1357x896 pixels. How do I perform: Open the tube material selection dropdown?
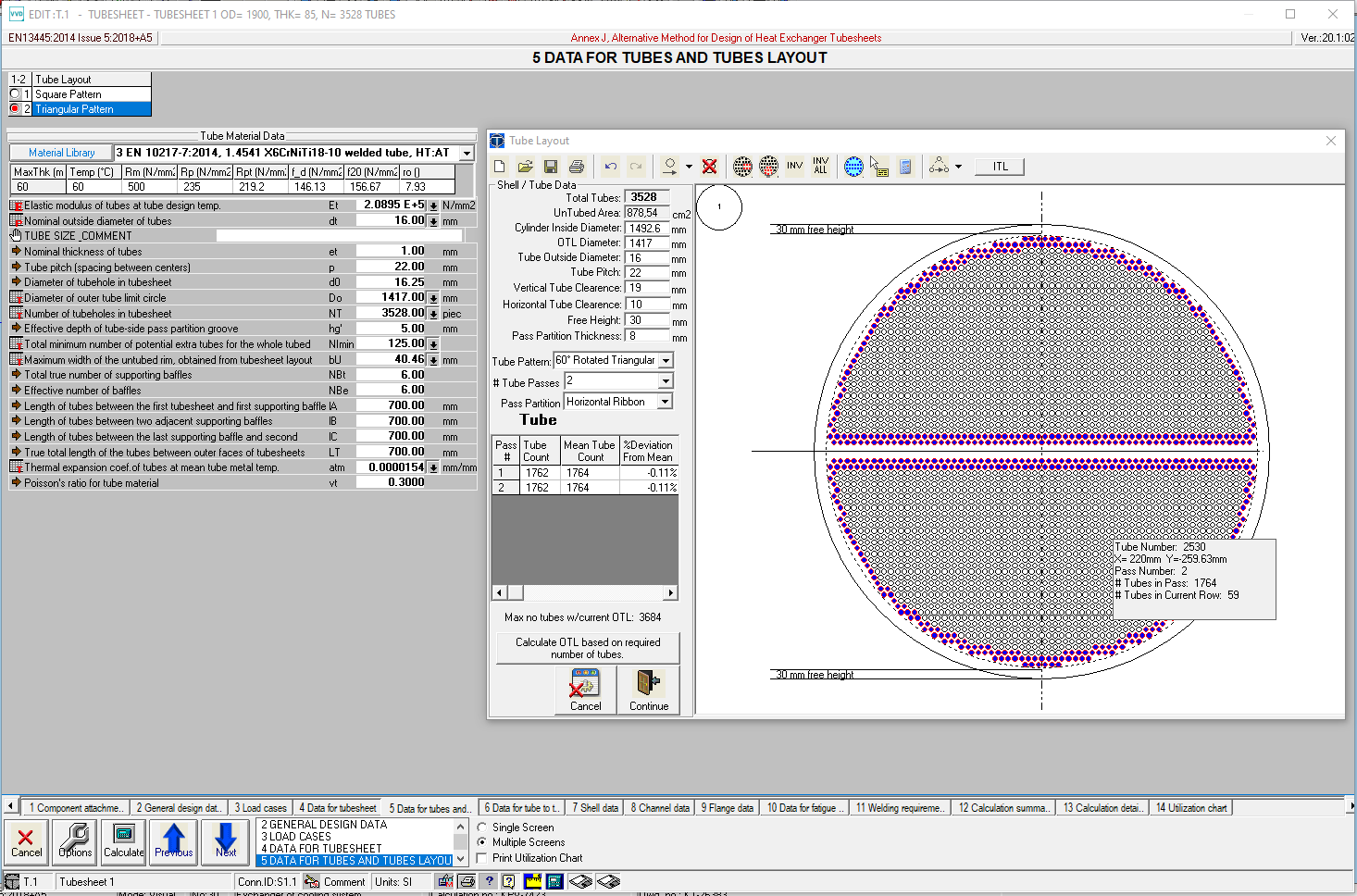tap(467, 153)
